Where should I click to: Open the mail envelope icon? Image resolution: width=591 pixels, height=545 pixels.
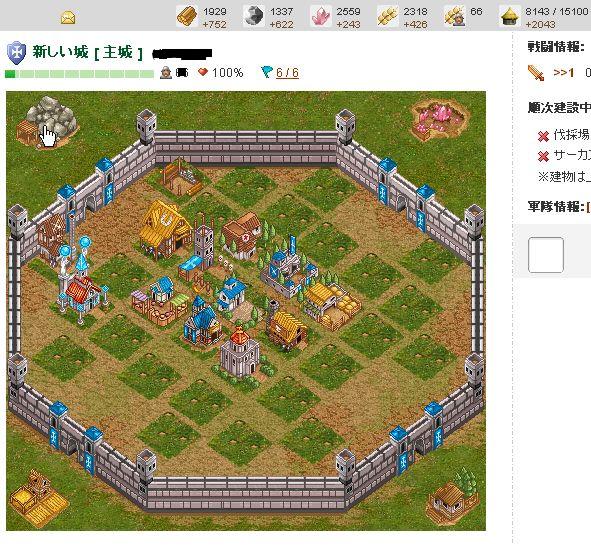(x=68, y=17)
